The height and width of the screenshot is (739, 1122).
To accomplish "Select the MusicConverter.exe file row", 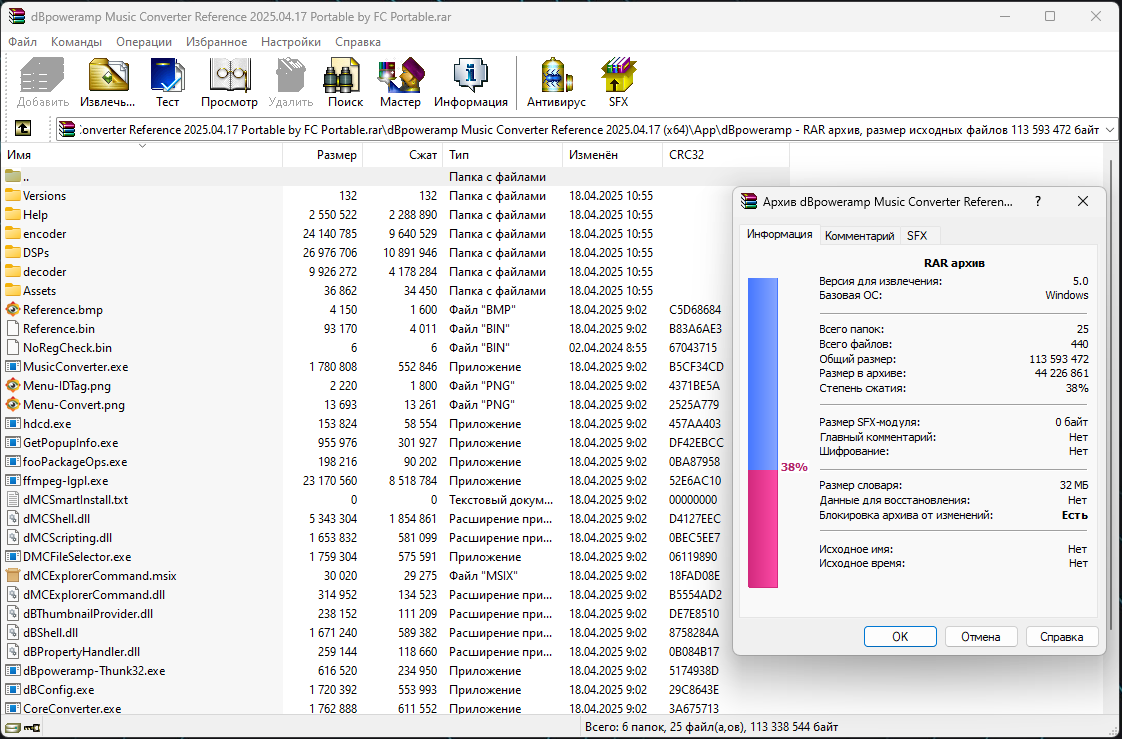I will pos(75,367).
